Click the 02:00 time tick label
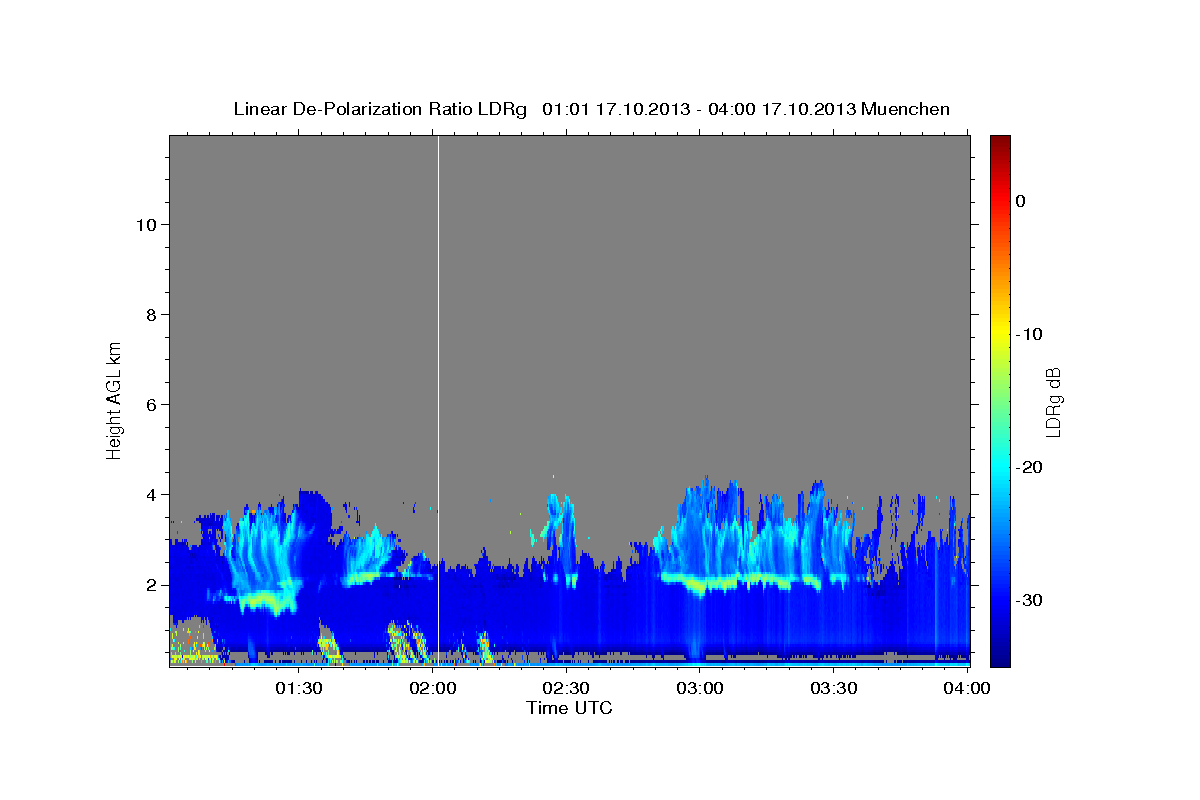The height and width of the screenshot is (800, 1200). pyautogui.click(x=432, y=688)
